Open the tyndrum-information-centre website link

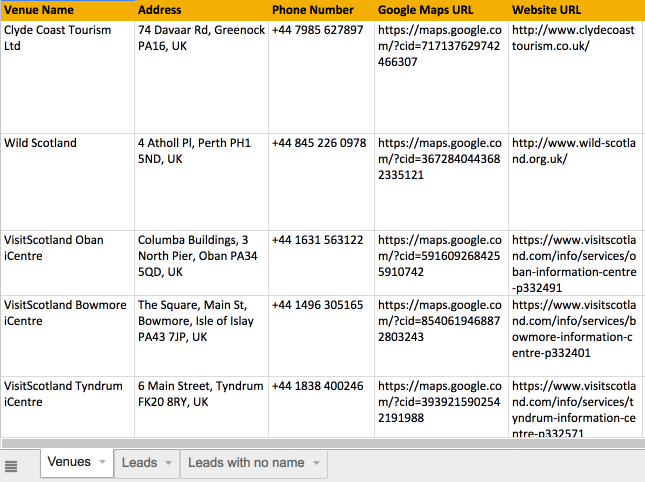coord(574,409)
